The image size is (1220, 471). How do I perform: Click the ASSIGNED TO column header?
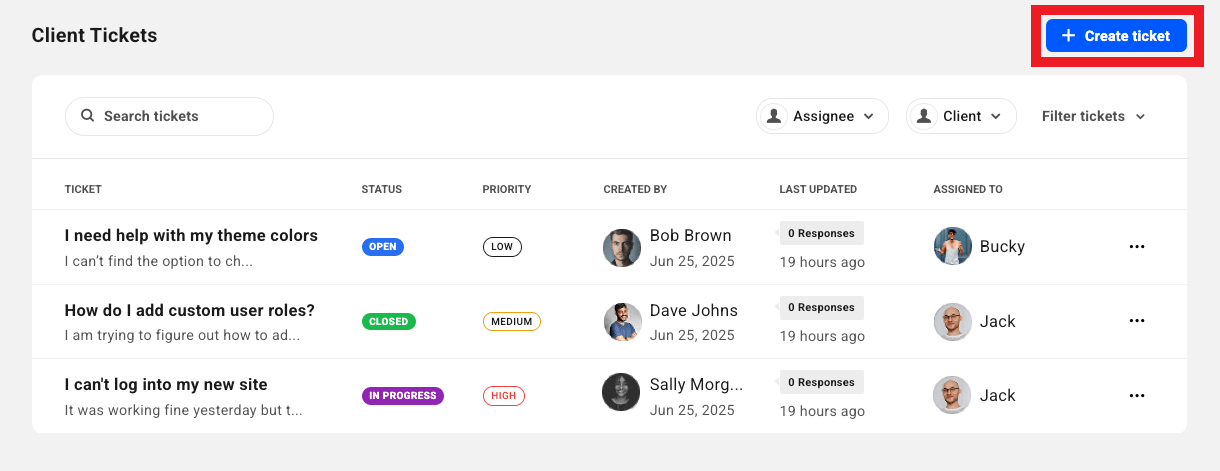point(968,189)
